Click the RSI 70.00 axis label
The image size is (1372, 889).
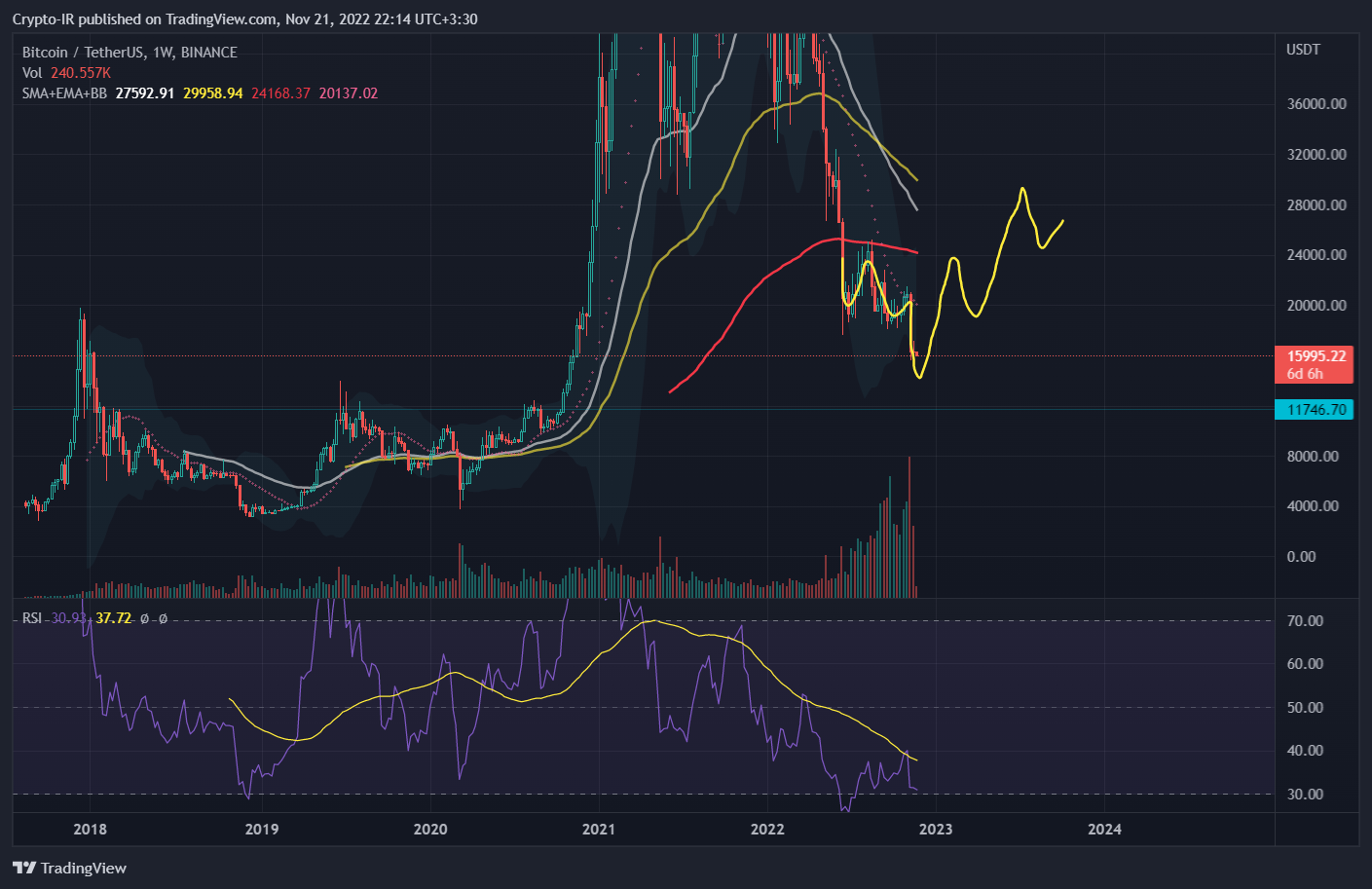[1305, 621]
